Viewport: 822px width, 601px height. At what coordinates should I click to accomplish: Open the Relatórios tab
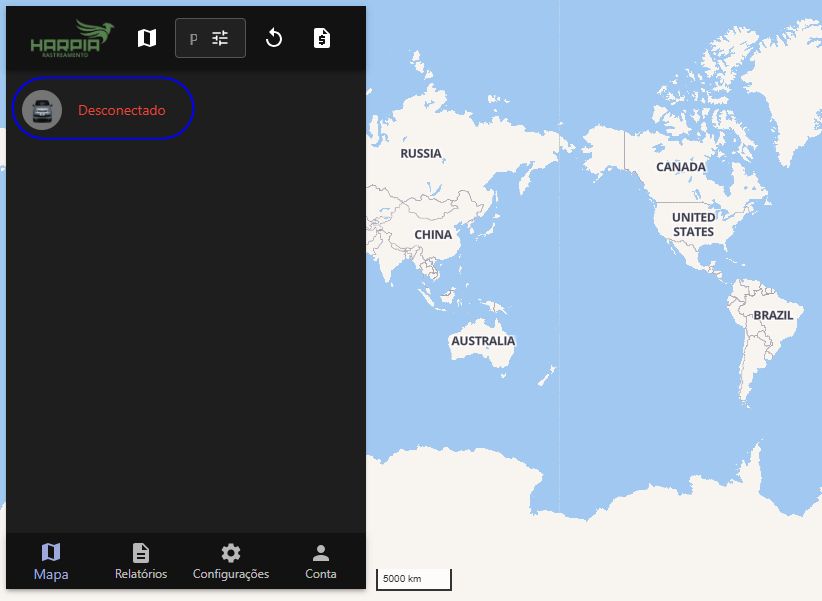point(141,561)
